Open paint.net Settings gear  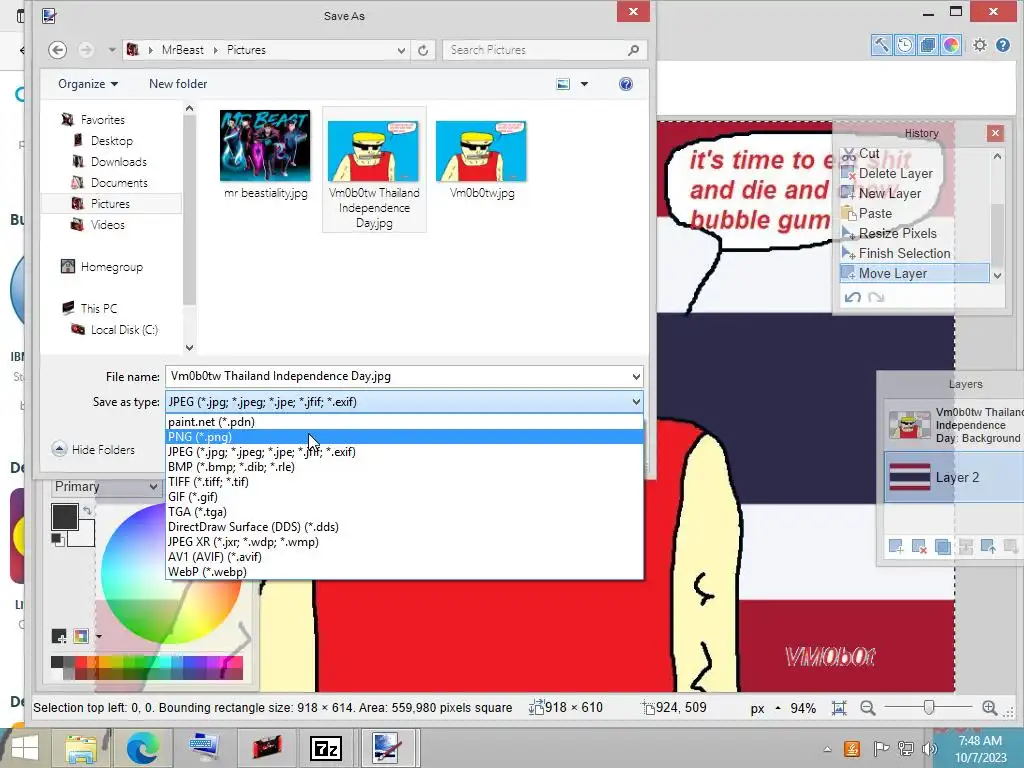click(980, 45)
